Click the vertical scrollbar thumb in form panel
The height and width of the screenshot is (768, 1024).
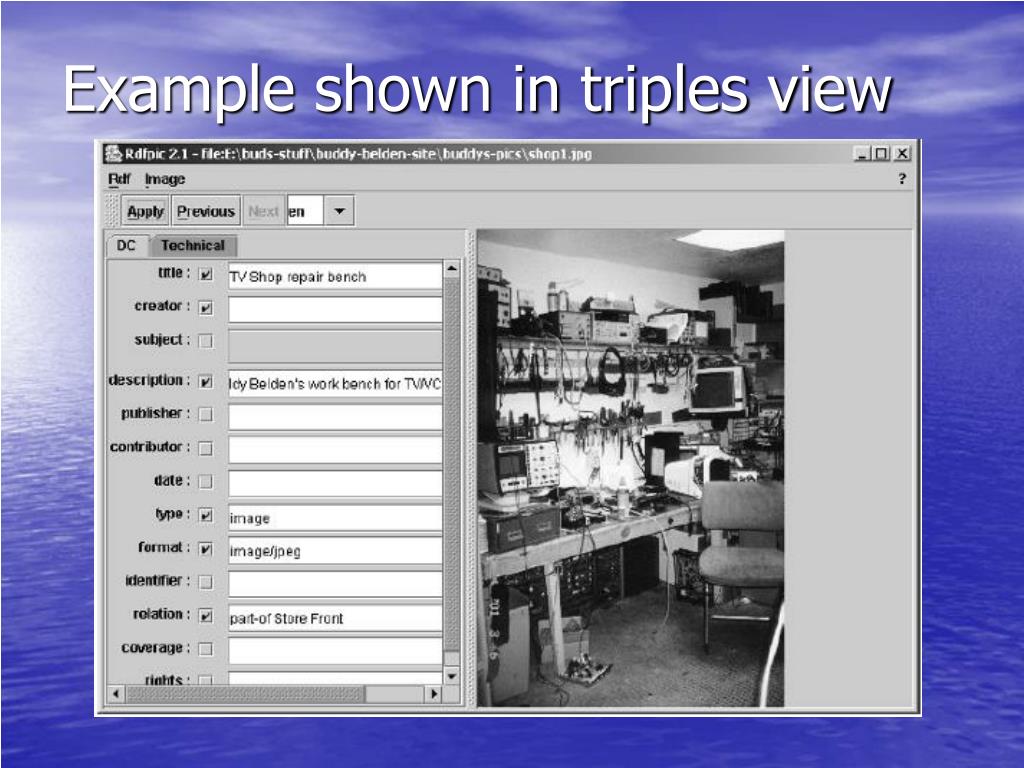tap(451, 464)
